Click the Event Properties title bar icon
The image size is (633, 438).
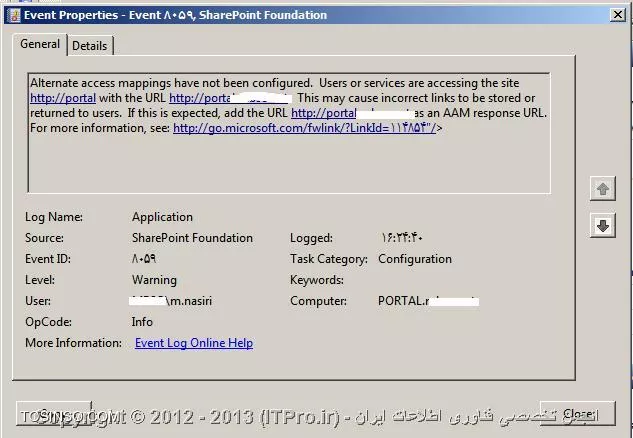pyautogui.click(x=14, y=15)
